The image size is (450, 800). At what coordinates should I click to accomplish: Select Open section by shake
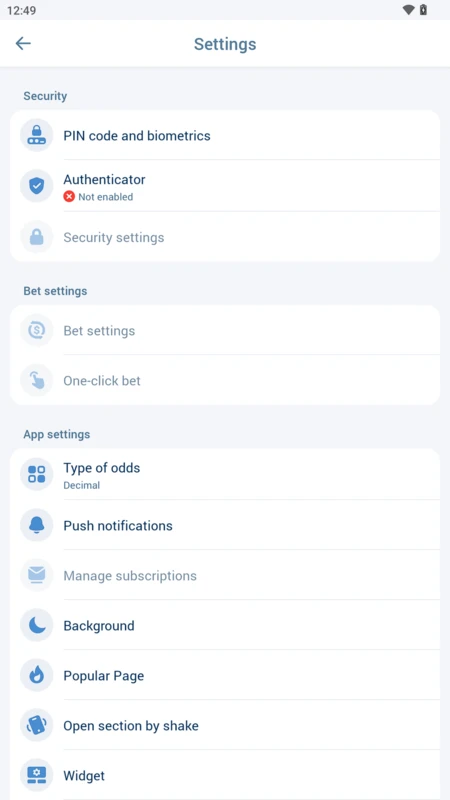coord(225,725)
